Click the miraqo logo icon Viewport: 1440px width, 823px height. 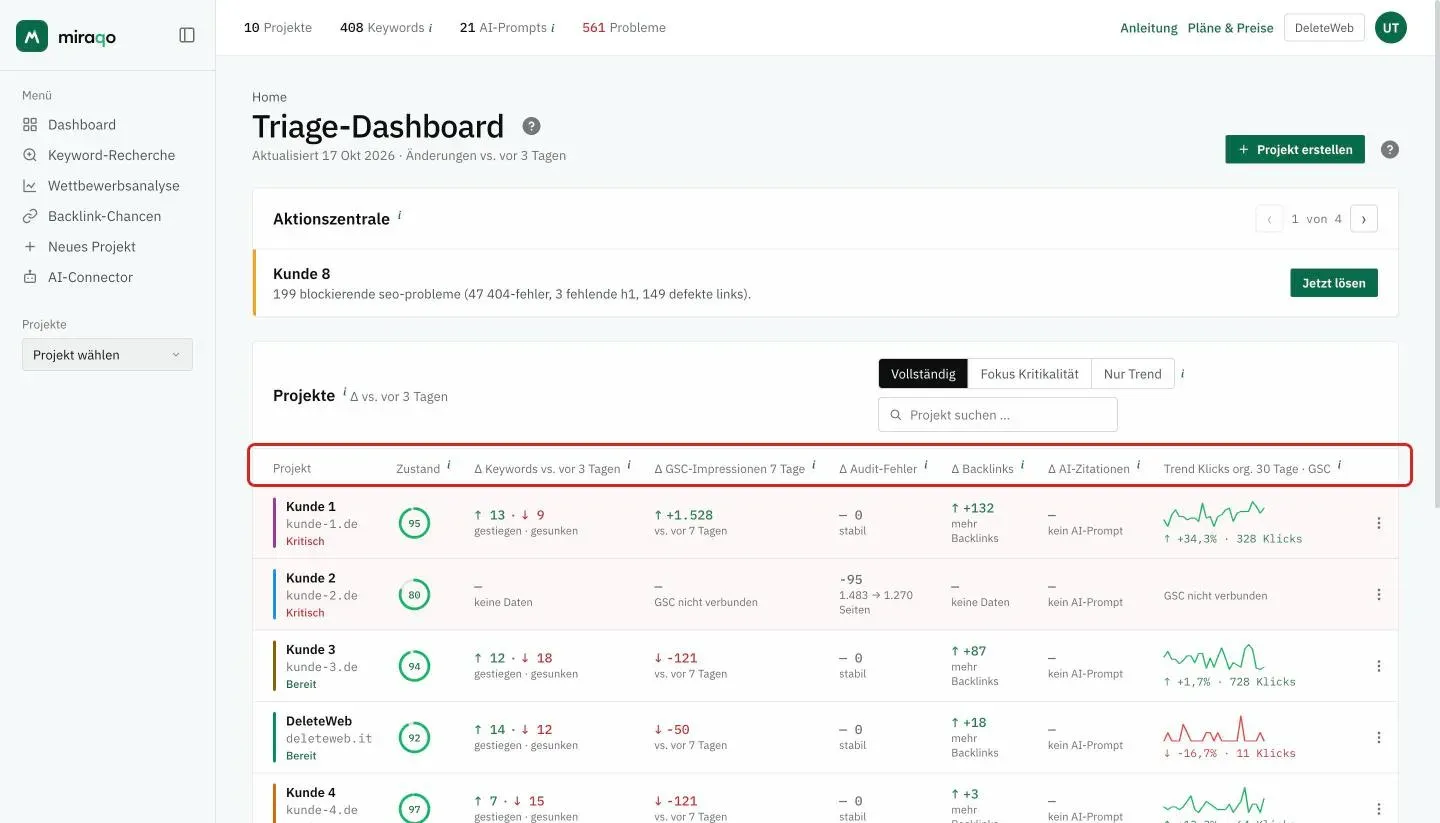[x=32, y=36]
